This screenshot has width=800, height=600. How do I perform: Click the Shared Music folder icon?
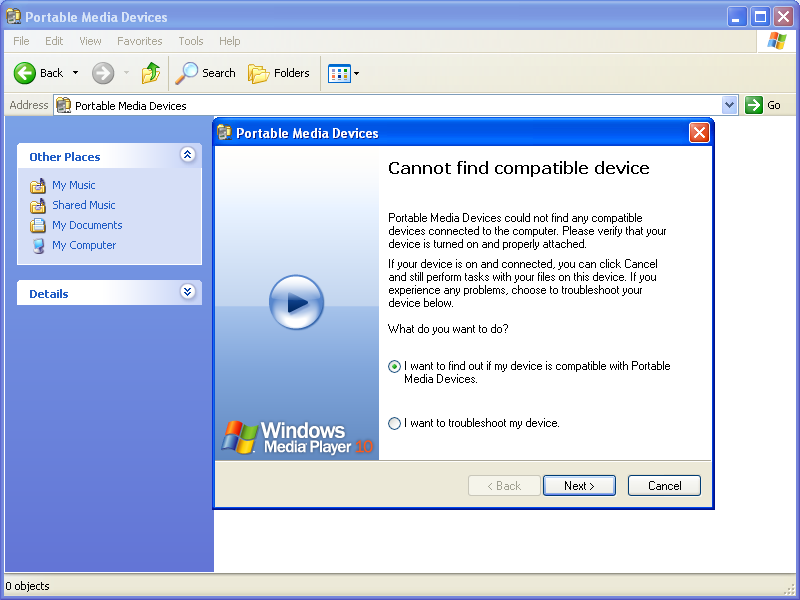38,206
